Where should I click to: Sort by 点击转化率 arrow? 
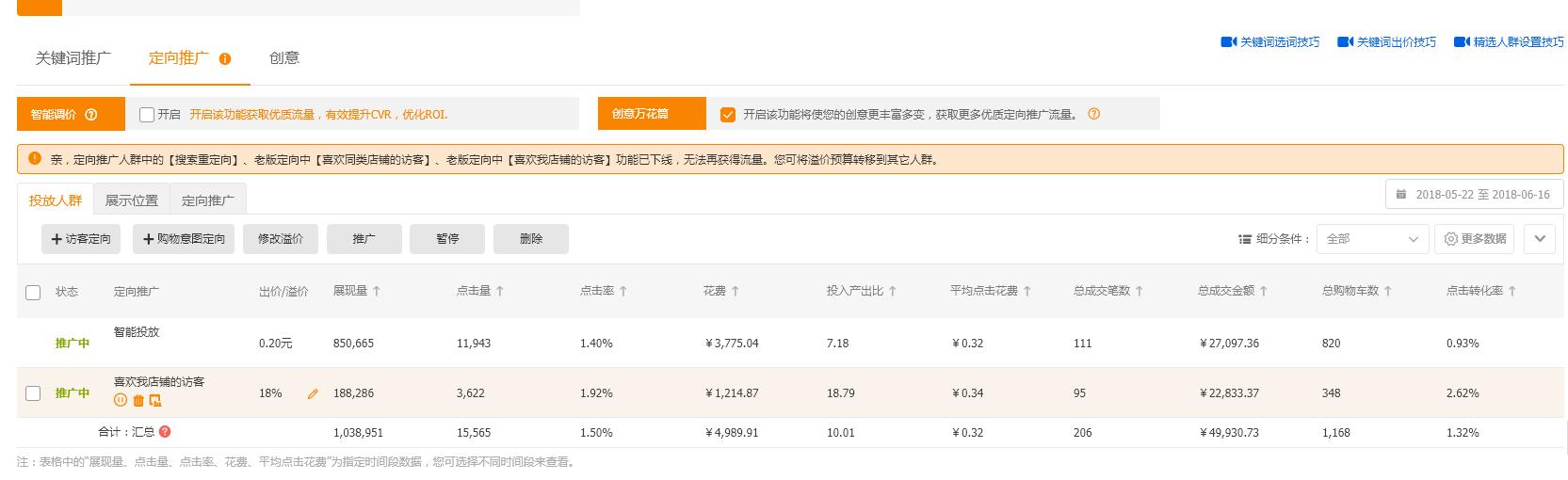[x=1512, y=291]
